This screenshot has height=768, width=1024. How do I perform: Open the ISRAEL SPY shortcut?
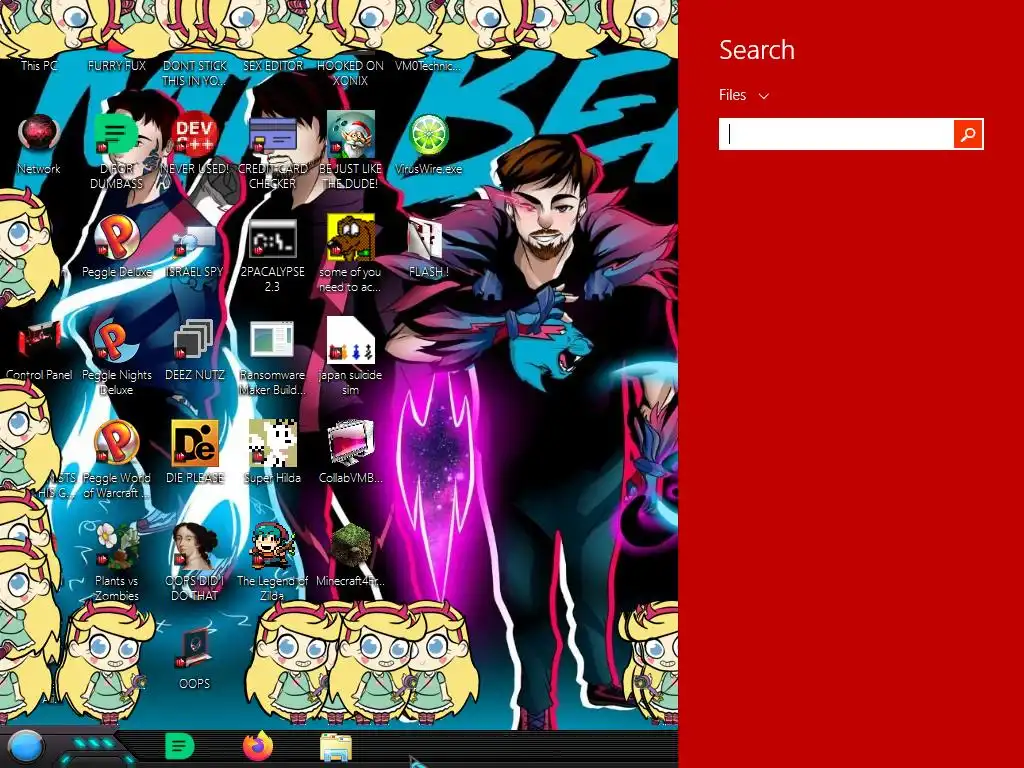194,238
